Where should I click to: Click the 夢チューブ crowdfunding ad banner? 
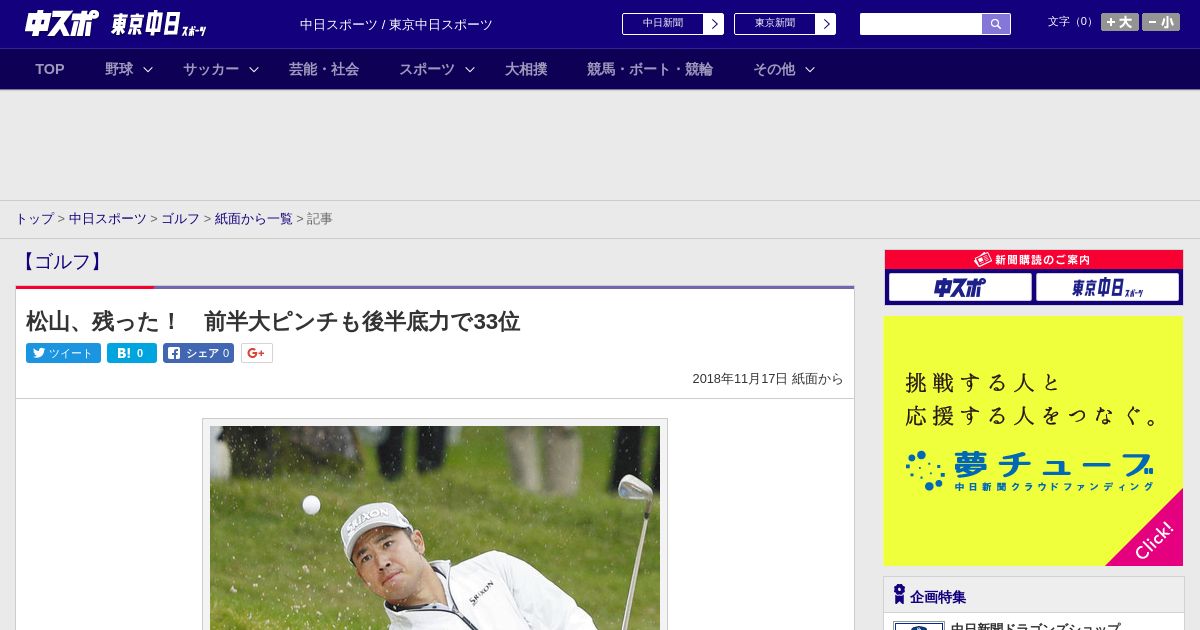[x=1033, y=441]
